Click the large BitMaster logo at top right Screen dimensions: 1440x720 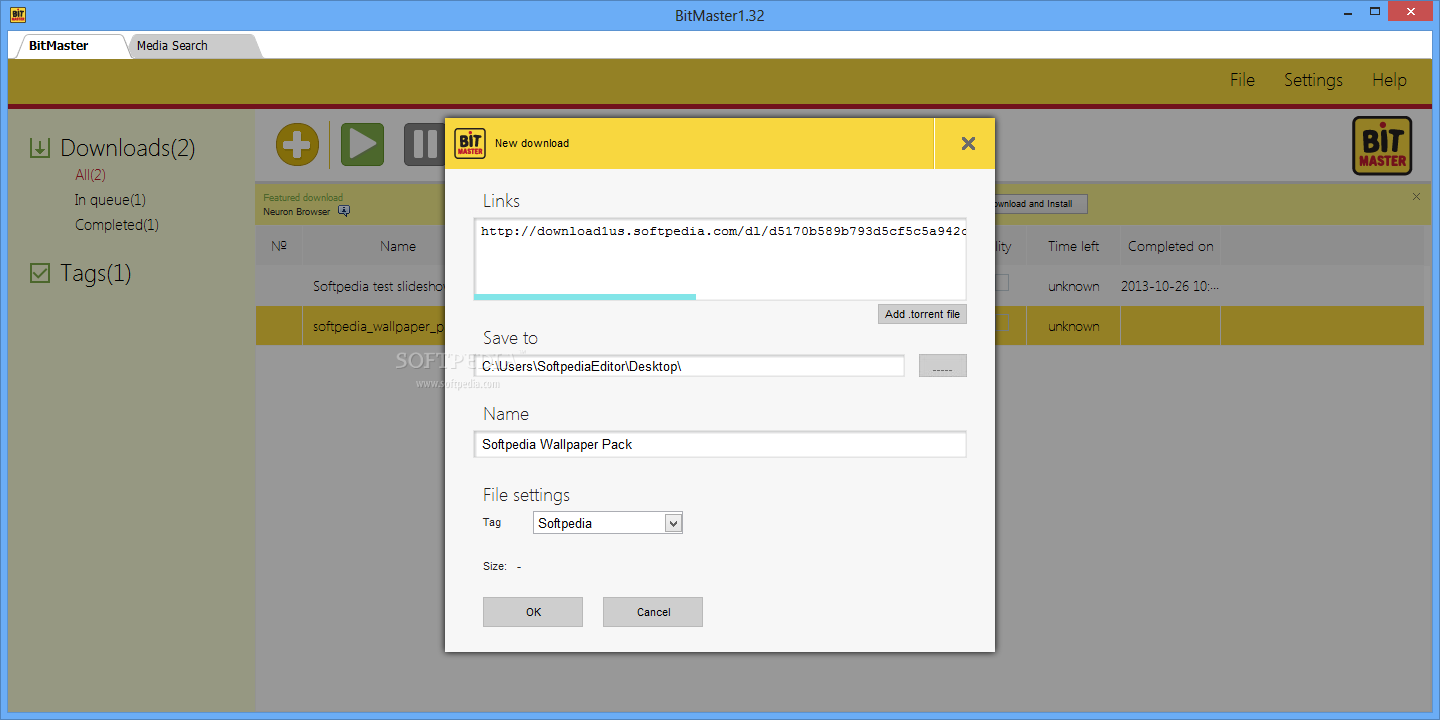coord(1382,146)
